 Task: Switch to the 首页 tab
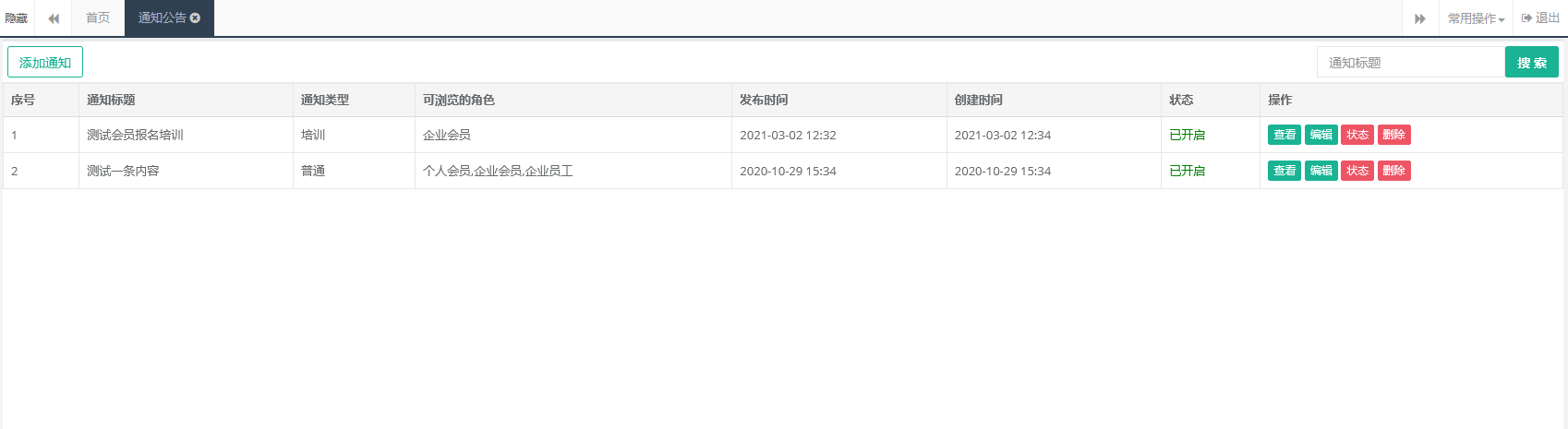(x=98, y=18)
